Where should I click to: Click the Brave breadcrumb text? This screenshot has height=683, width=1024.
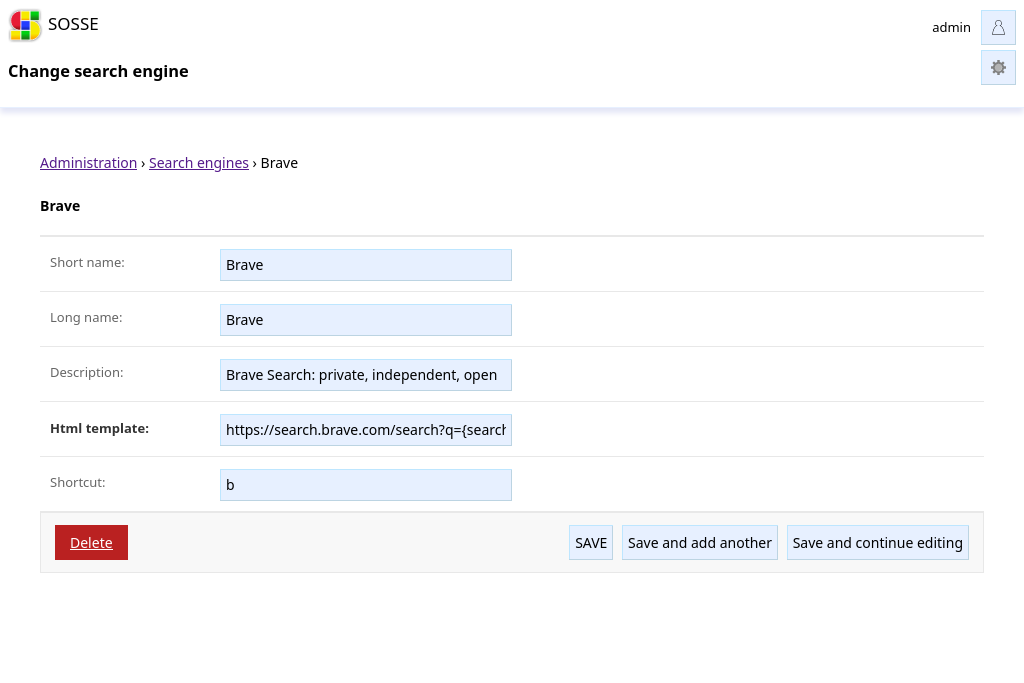(279, 163)
